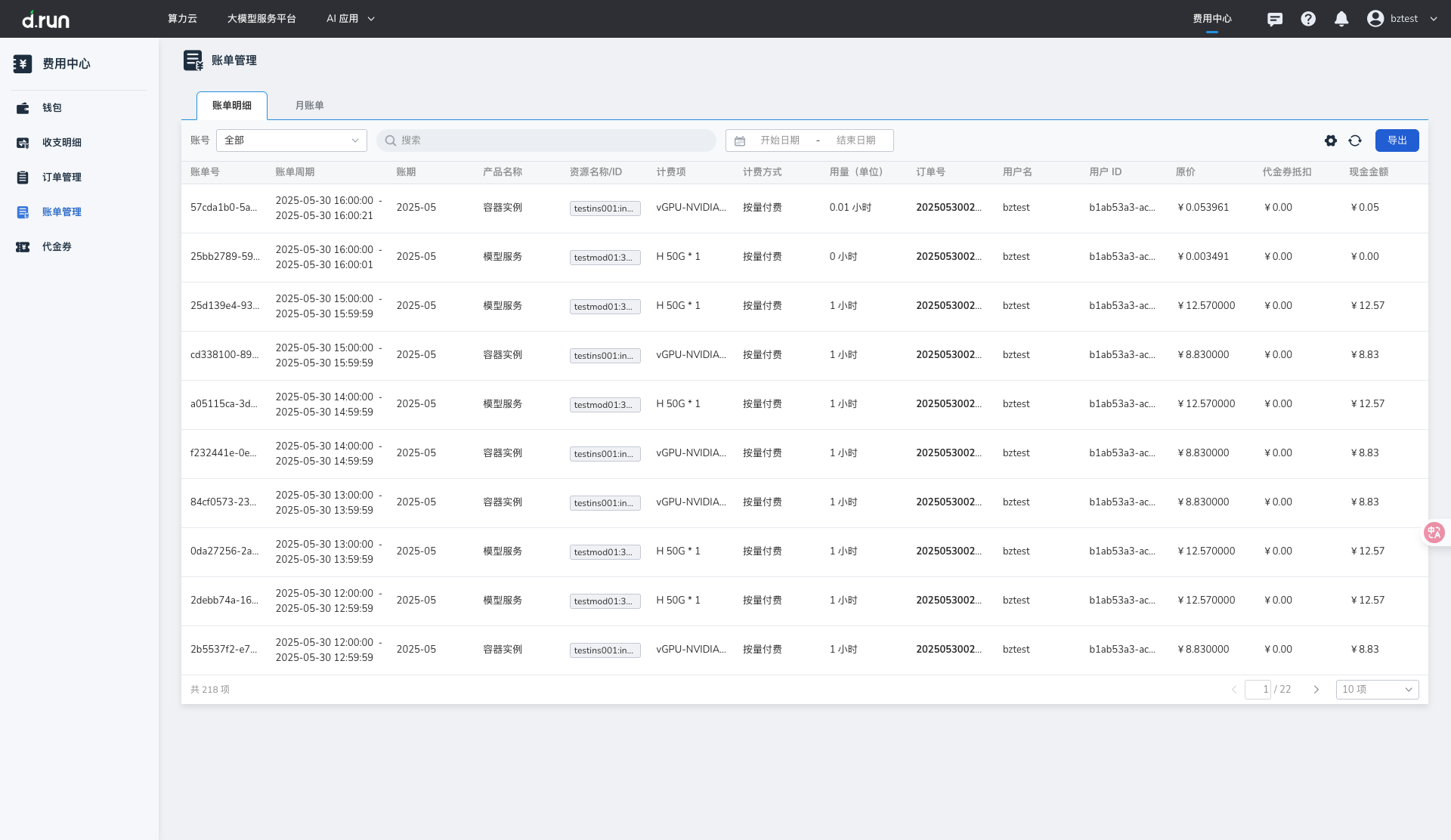Open the 10 项 page size dropdown
The height and width of the screenshot is (840, 1451).
click(1376, 690)
